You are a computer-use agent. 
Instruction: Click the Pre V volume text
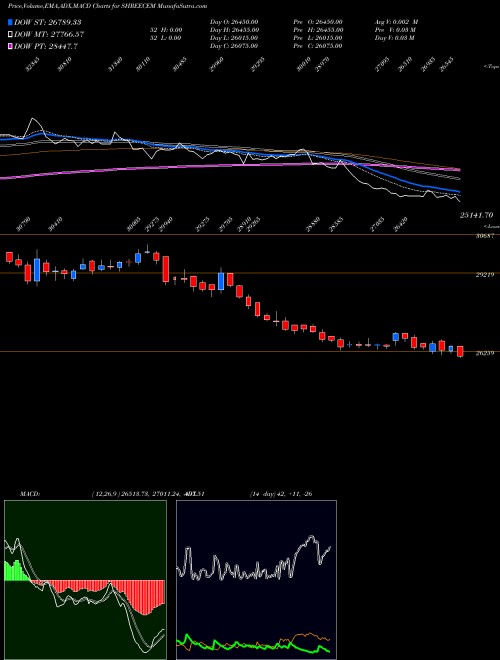click(x=395, y=30)
